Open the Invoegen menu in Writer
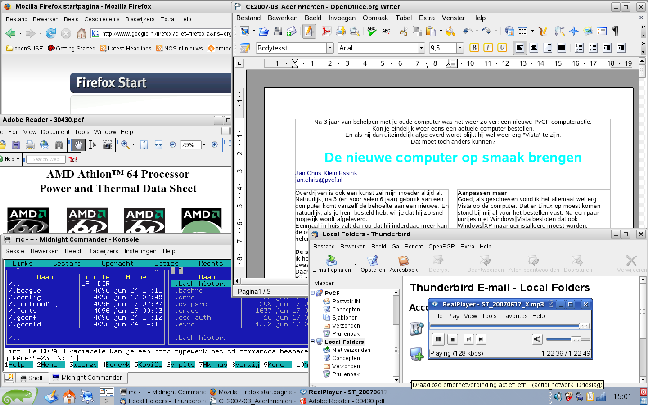Viewport: 648px width, 405px height. [342, 18]
